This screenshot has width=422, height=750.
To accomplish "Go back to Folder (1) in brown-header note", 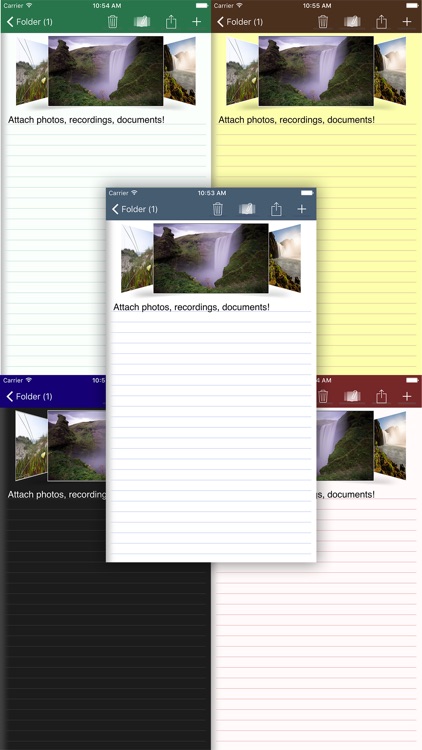I will coord(240,22).
